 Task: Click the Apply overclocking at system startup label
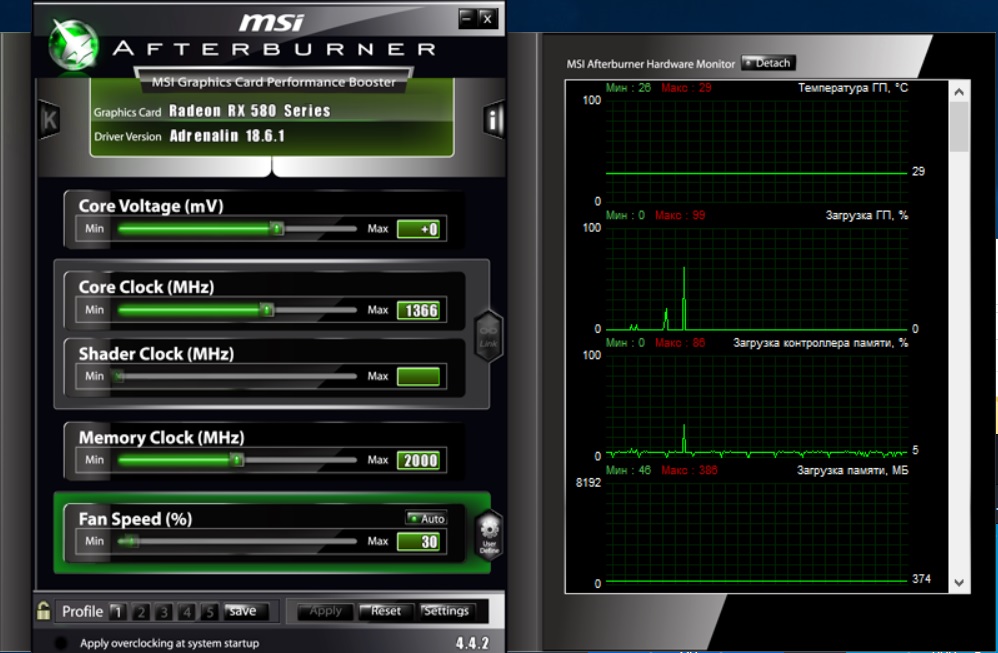169,643
